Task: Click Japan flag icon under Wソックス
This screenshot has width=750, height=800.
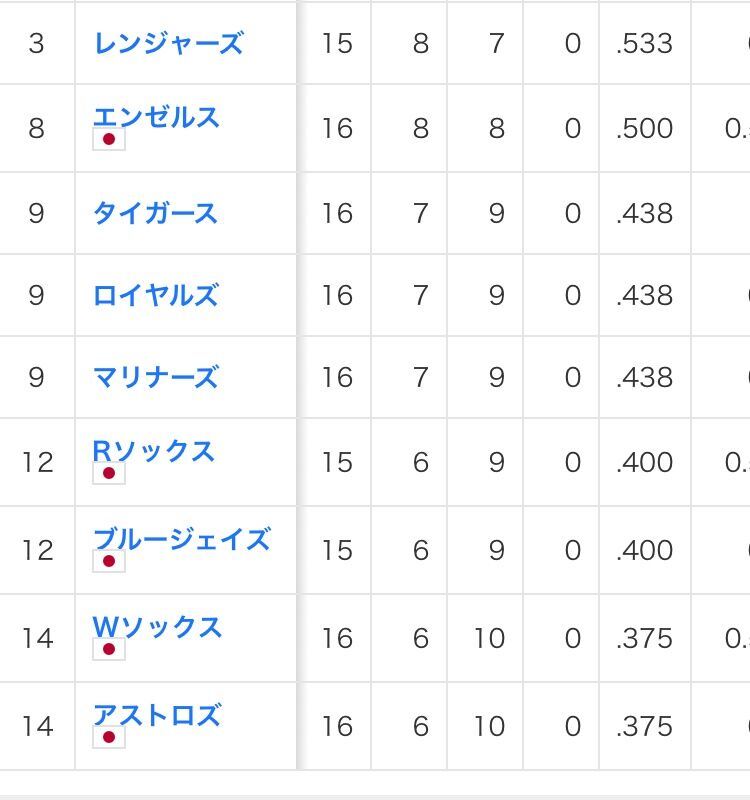Action: click(109, 649)
